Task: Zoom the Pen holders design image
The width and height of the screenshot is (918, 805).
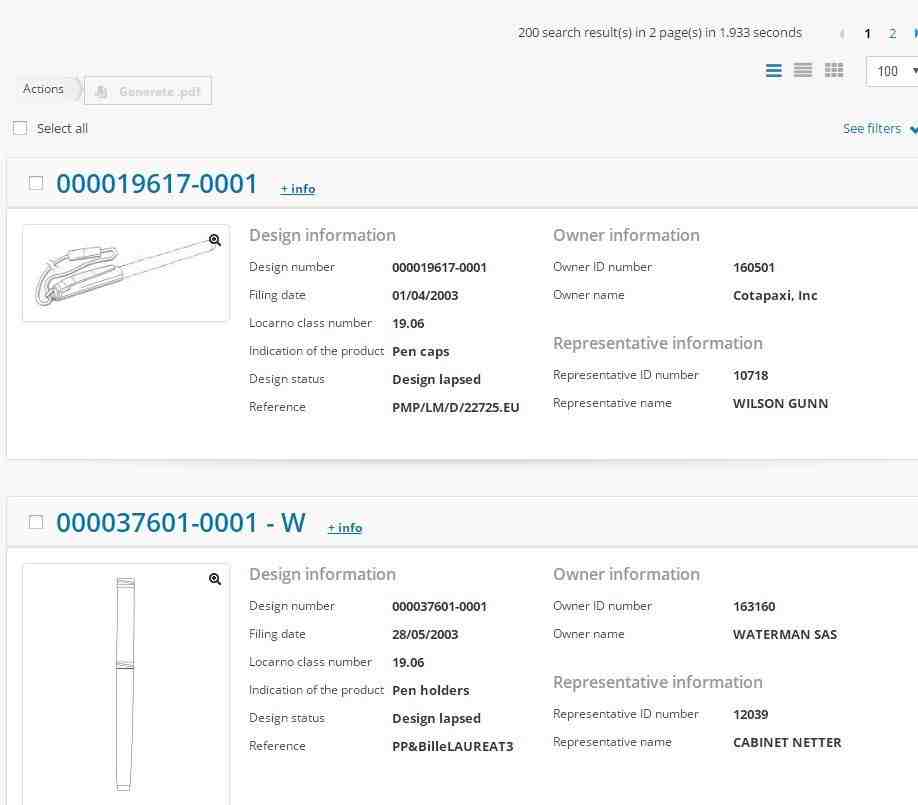Action: coord(215,579)
